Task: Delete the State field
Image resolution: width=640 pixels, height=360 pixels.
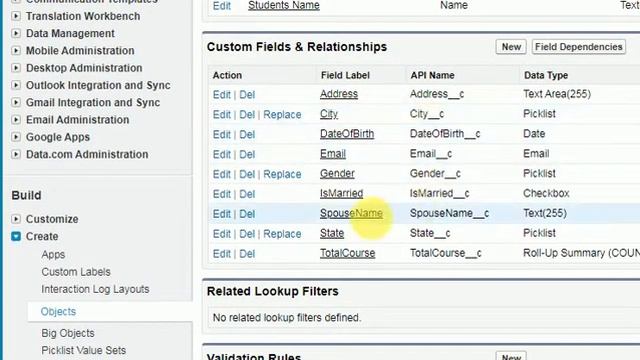Action: 247,234
